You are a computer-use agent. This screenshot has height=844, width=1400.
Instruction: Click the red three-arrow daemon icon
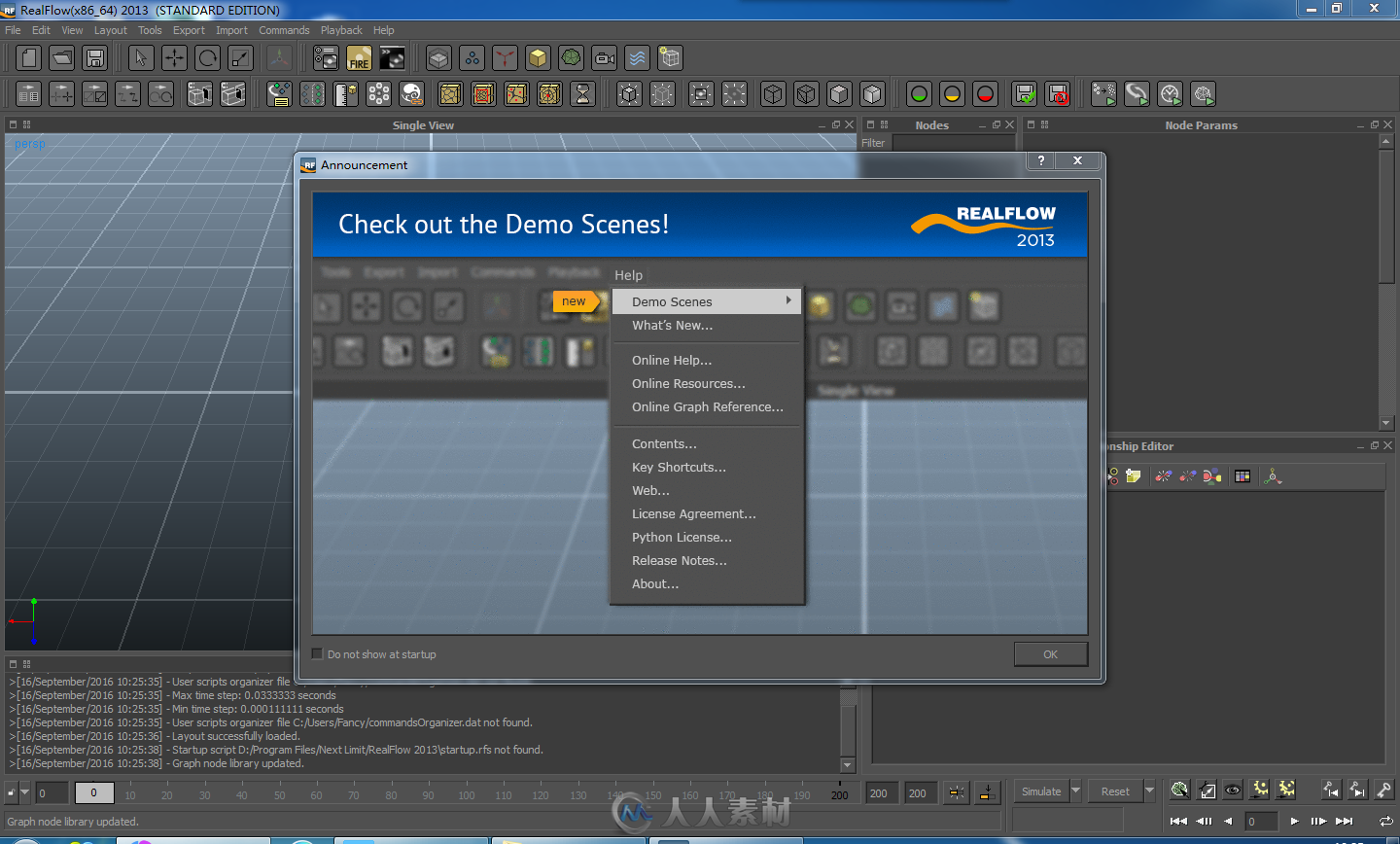[505, 58]
